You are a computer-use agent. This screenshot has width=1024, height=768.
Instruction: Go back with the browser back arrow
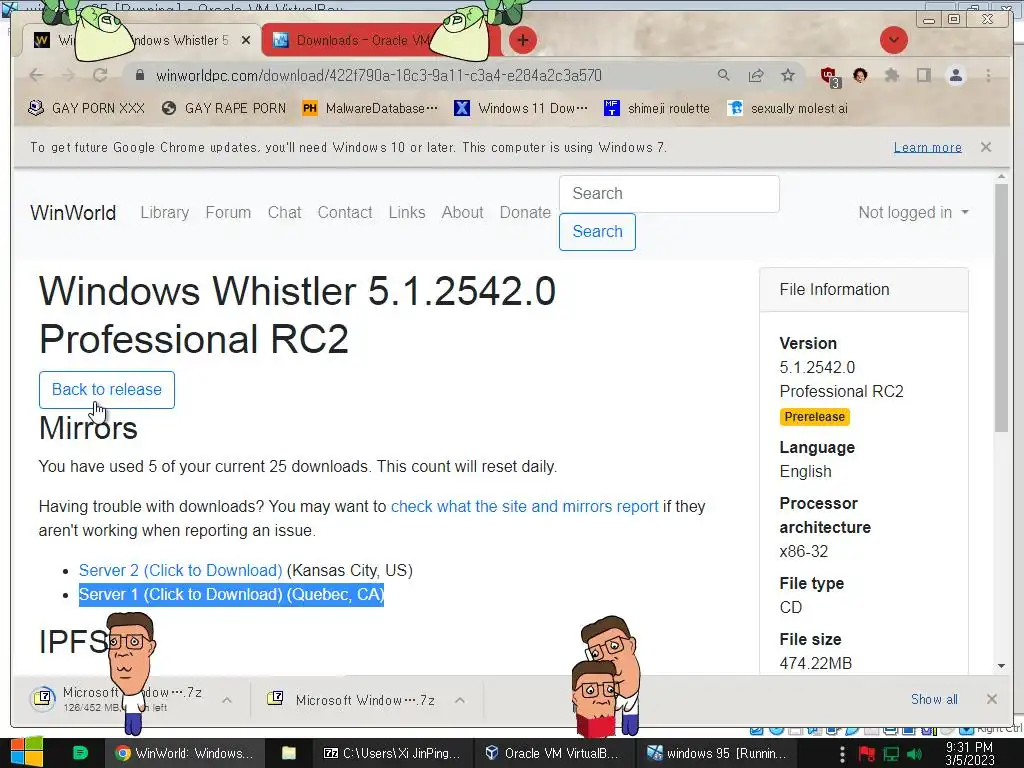37,75
